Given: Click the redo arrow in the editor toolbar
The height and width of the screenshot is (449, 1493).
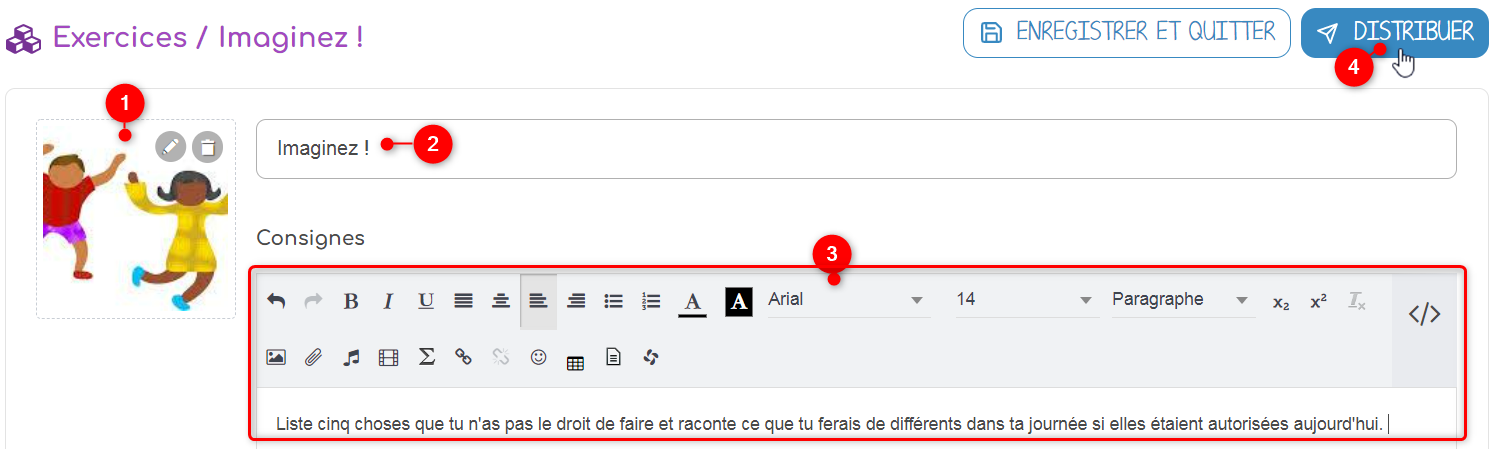Looking at the screenshot, I should point(313,301).
